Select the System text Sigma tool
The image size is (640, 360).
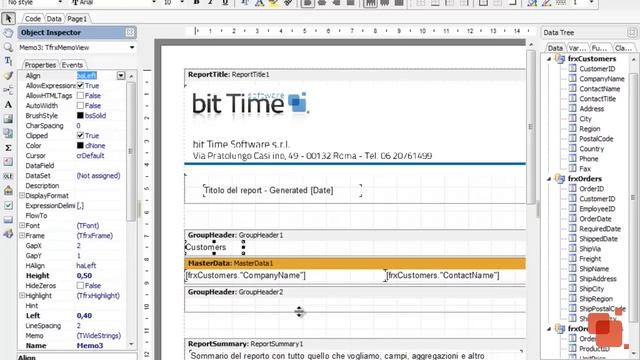pos(8,148)
